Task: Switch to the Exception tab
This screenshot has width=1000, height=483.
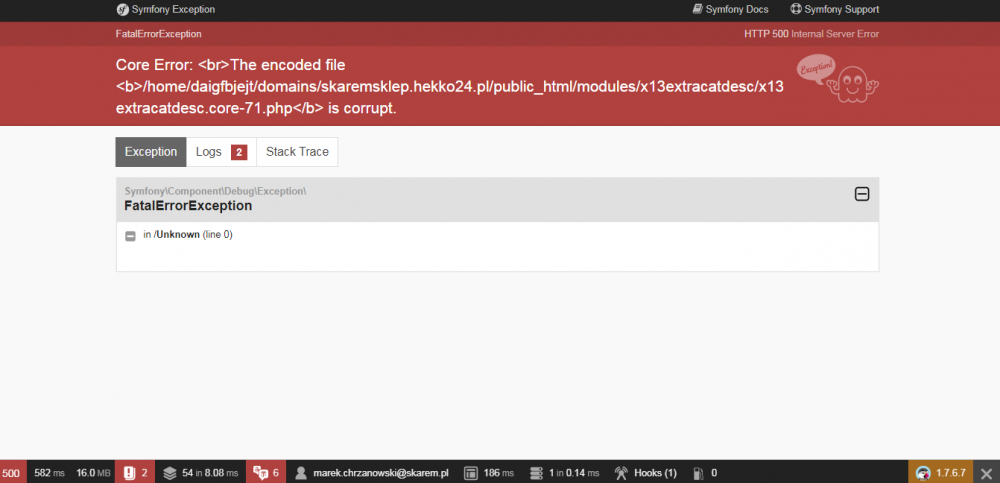Action: click(x=151, y=152)
